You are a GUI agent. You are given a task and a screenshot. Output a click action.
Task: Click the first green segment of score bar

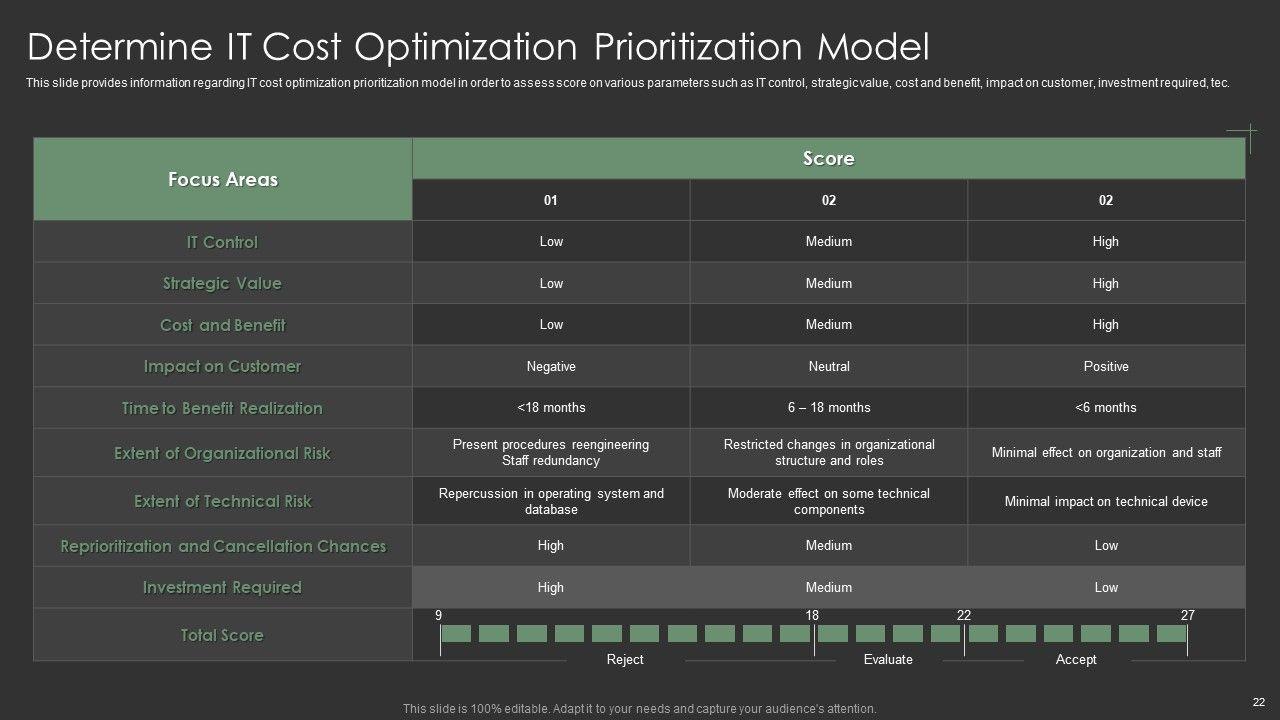coord(456,633)
